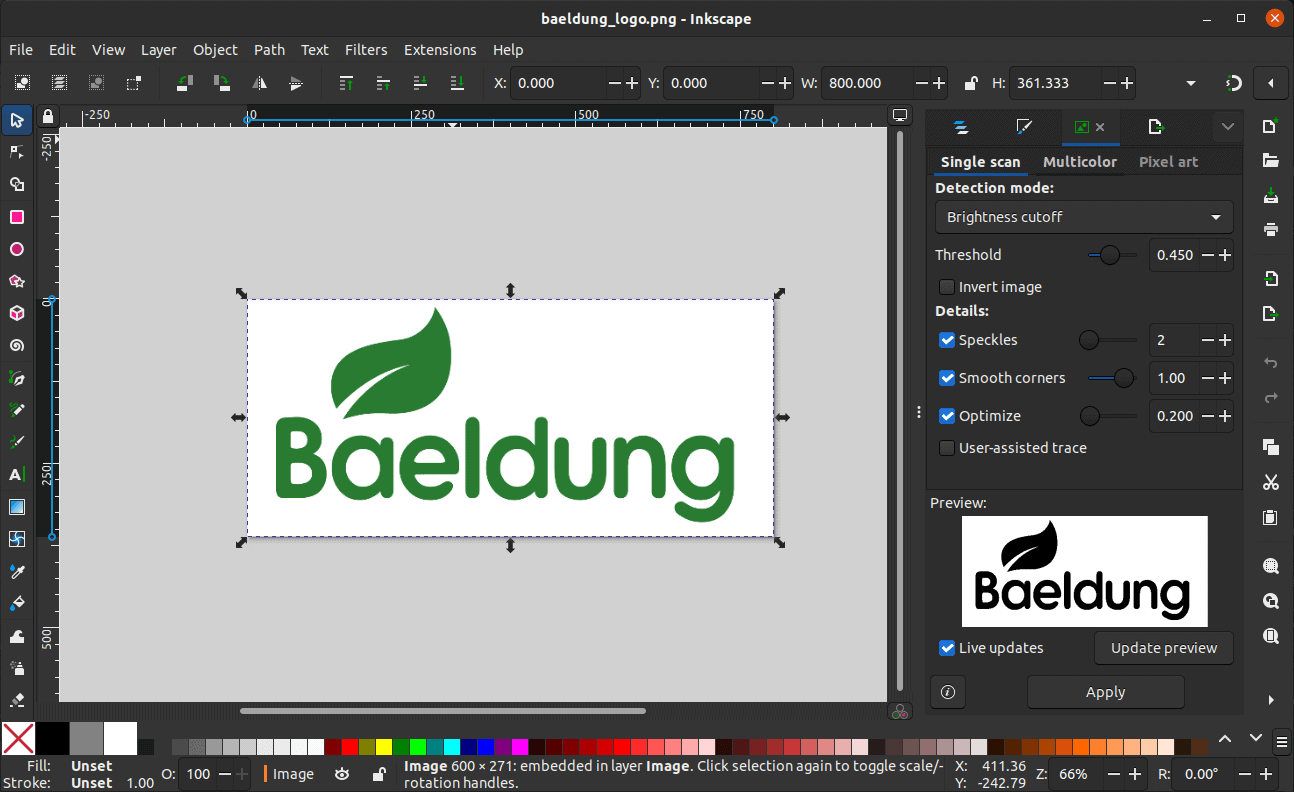
Task: Click the palette row-up chevron
Action: pyautogui.click(x=1225, y=740)
